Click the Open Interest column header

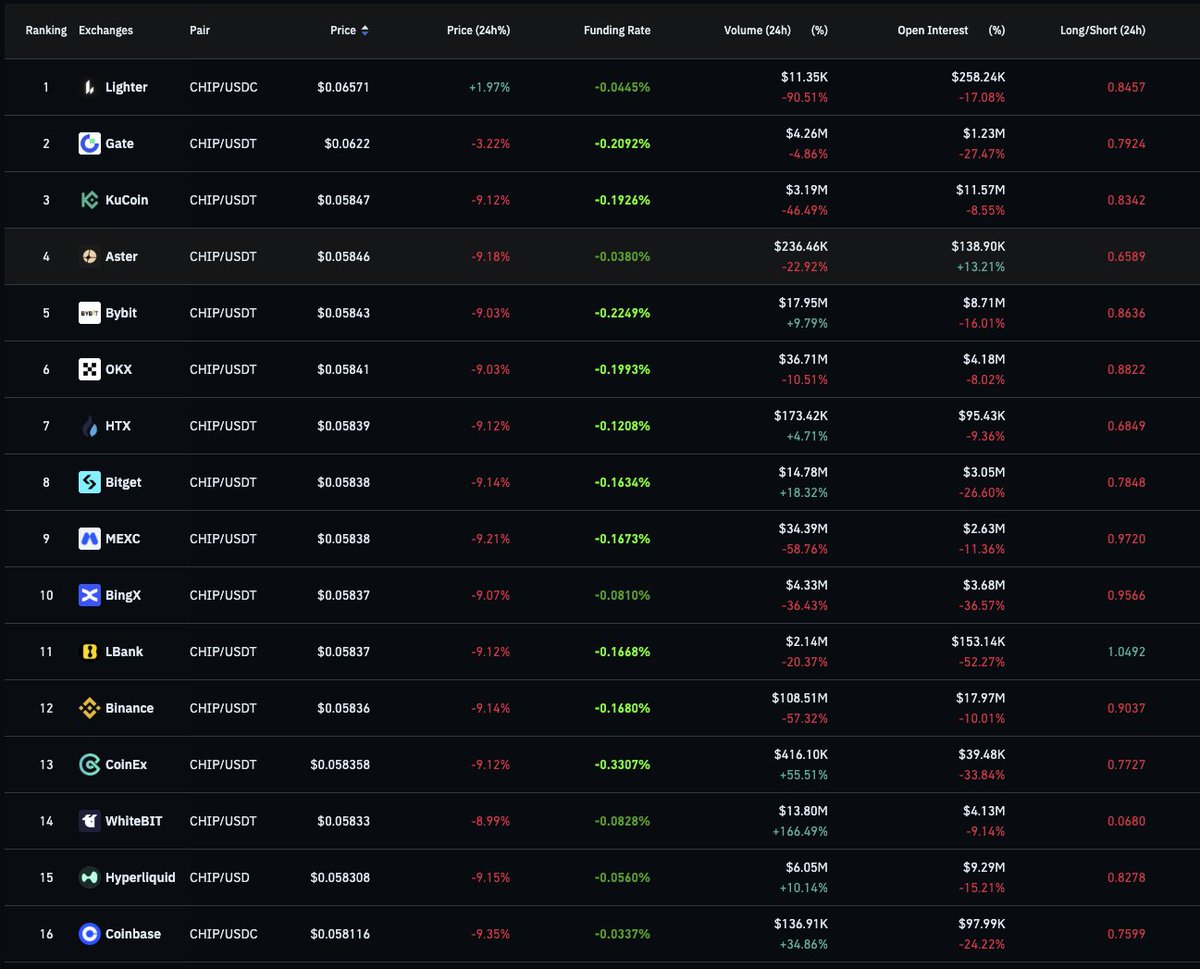pyautogui.click(x=933, y=30)
